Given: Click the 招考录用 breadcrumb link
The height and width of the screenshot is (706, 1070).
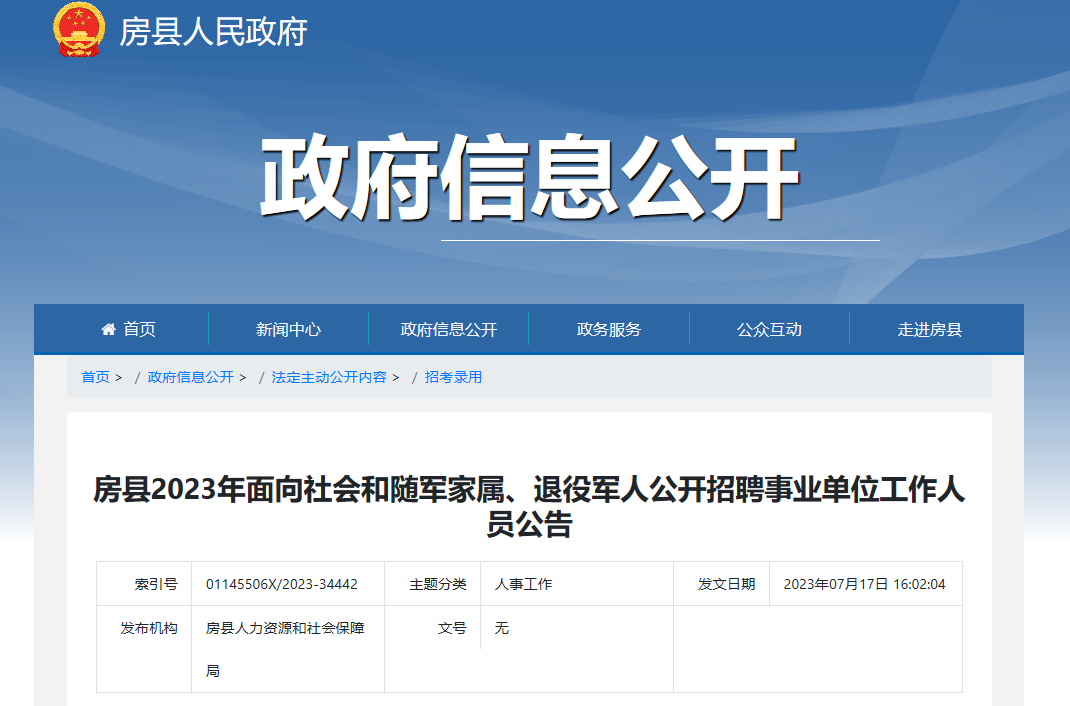Looking at the screenshot, I should (453, 377).
